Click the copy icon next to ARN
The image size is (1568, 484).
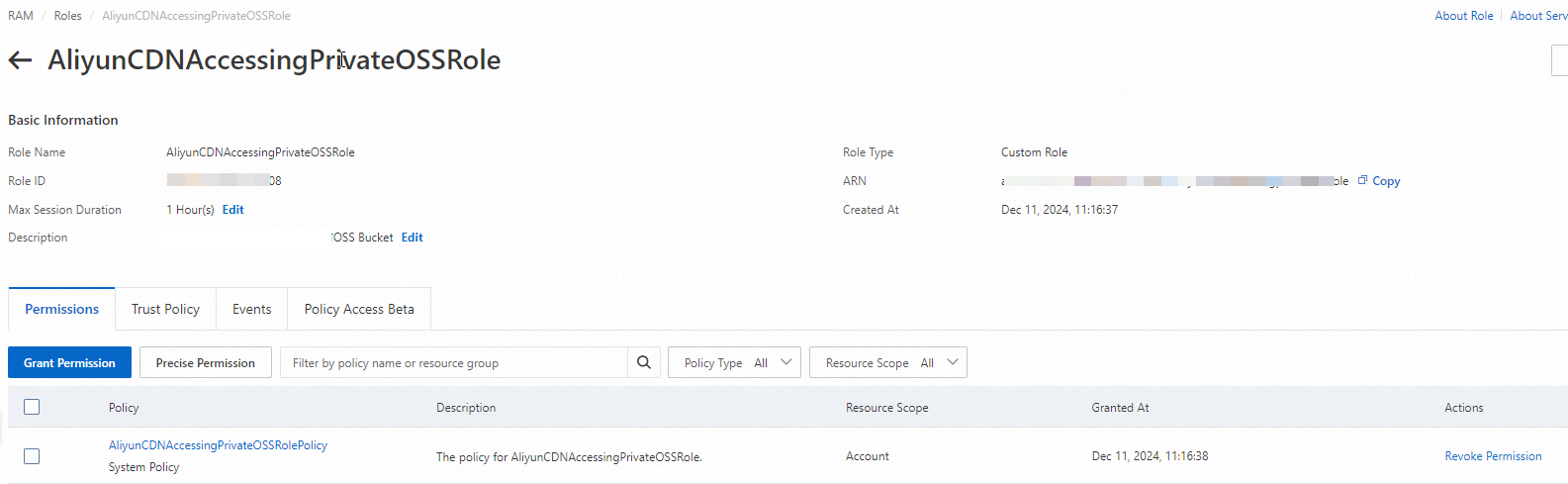point(1362,180)
